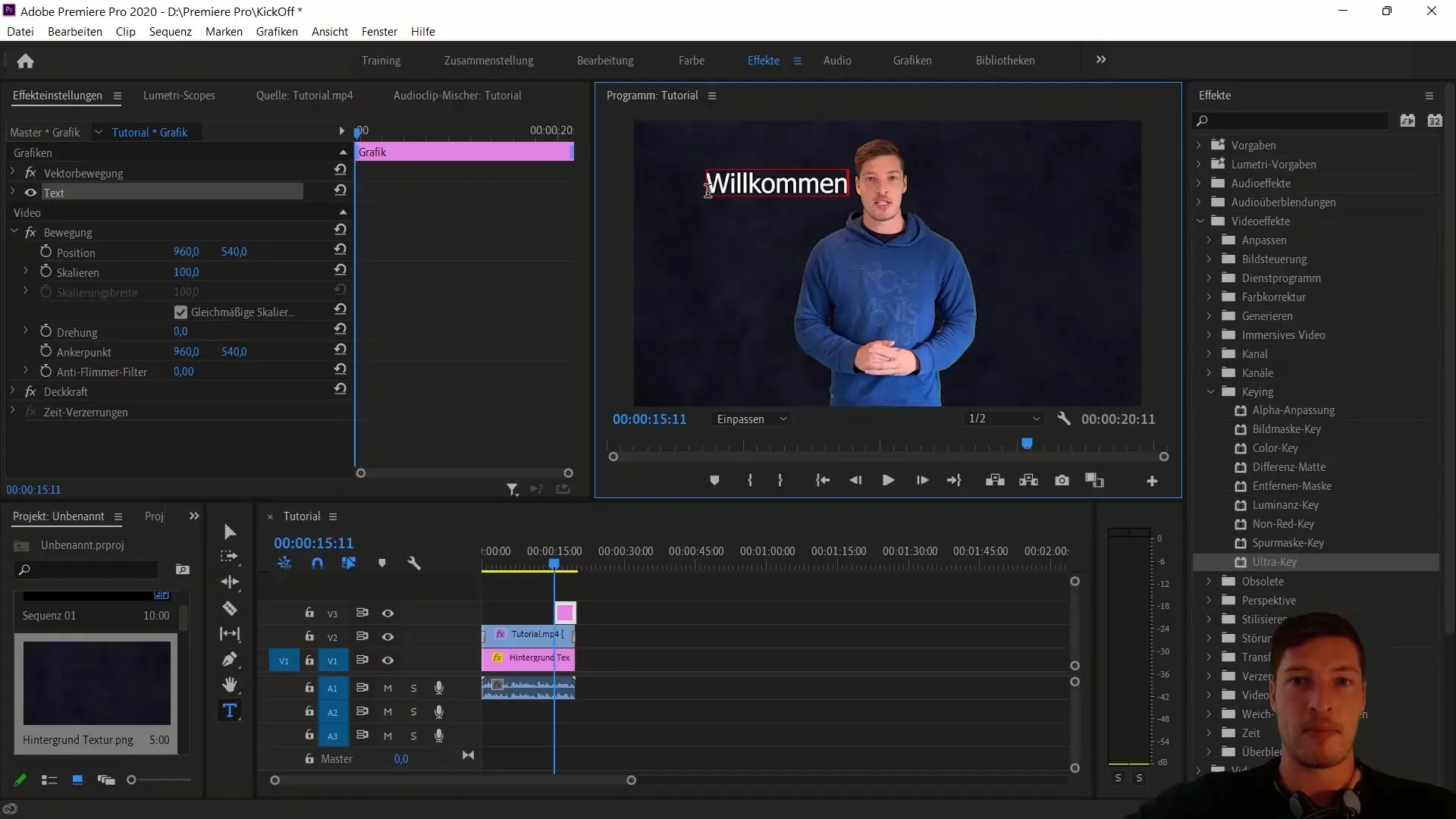Open the Lumetri-Scopes tab
Screen dimensions: 1456x819
[x=179, y=95]
